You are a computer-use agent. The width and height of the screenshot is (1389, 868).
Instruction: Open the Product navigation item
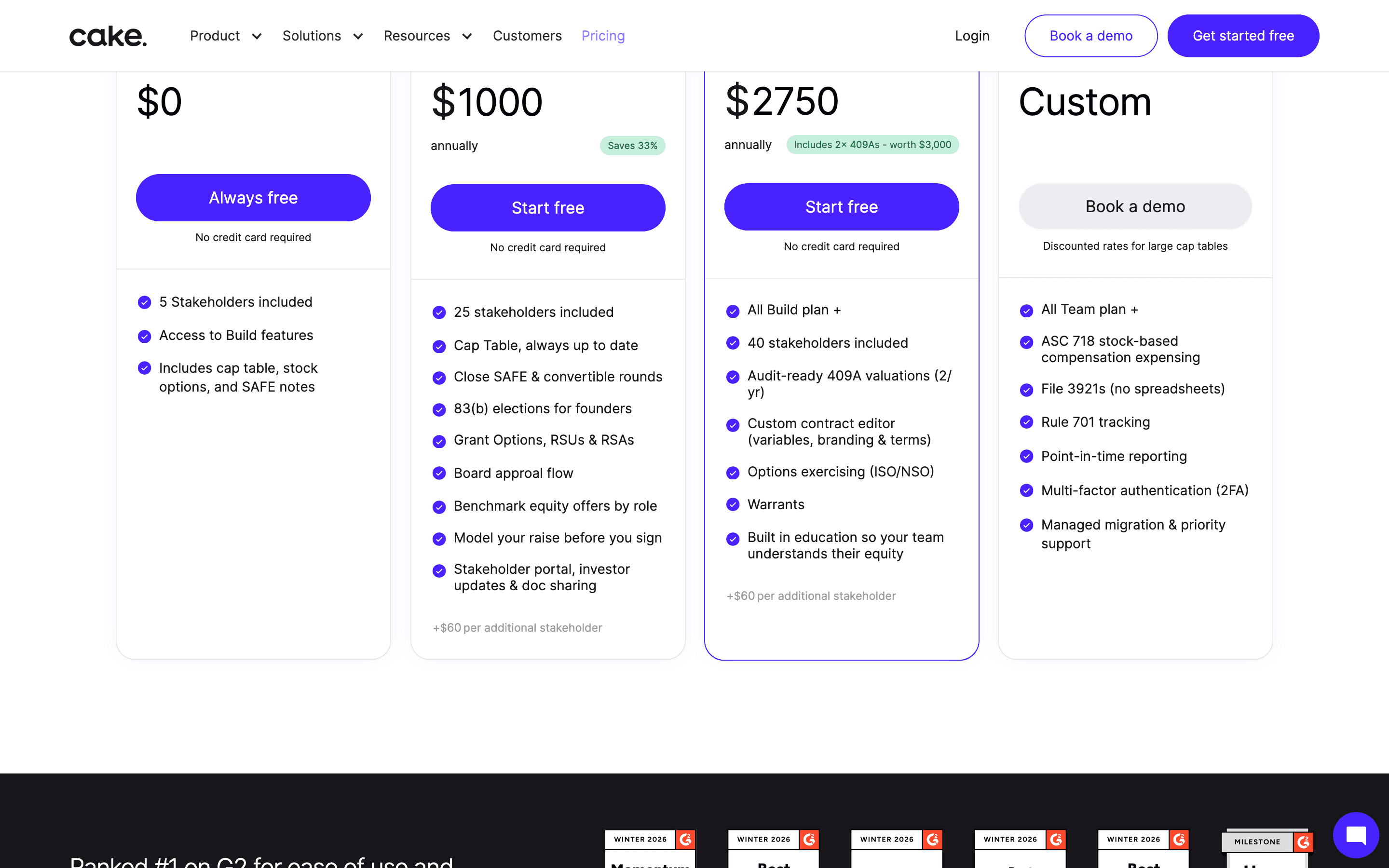pos(215,36)
